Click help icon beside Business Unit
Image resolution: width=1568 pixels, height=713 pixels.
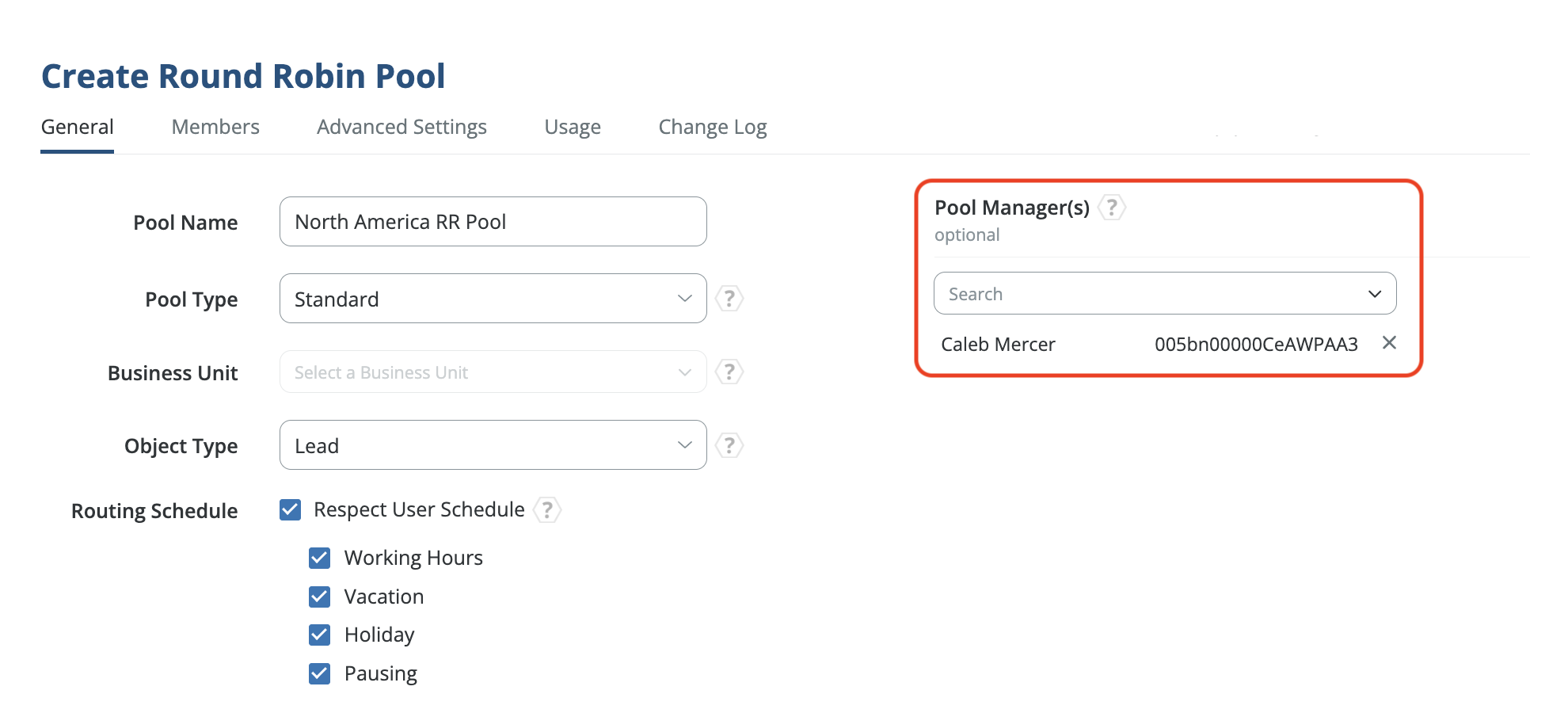[x=729, y=372]
